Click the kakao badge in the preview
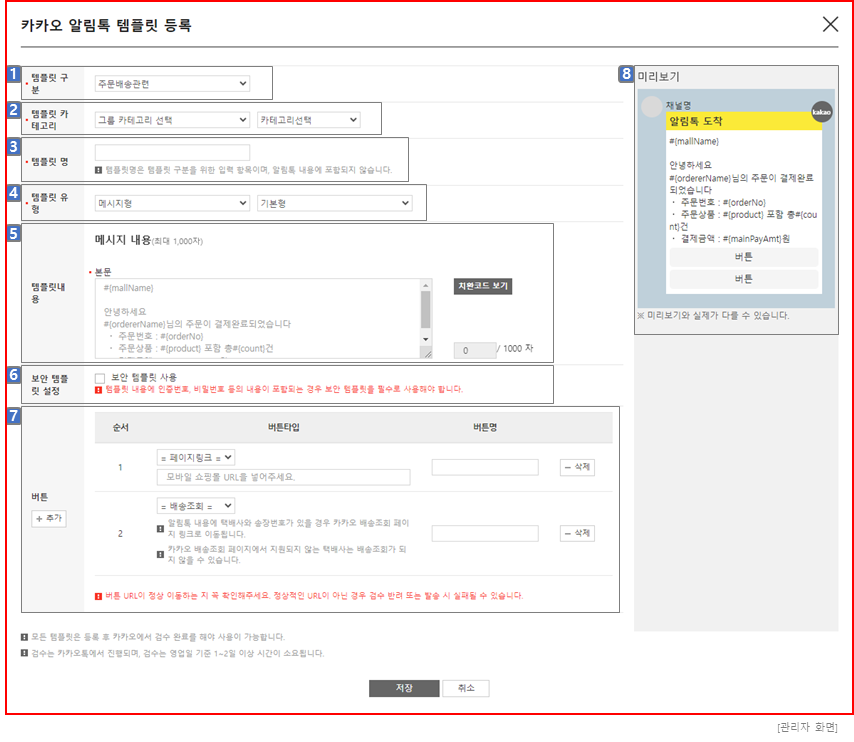 [x=821, y=112]
